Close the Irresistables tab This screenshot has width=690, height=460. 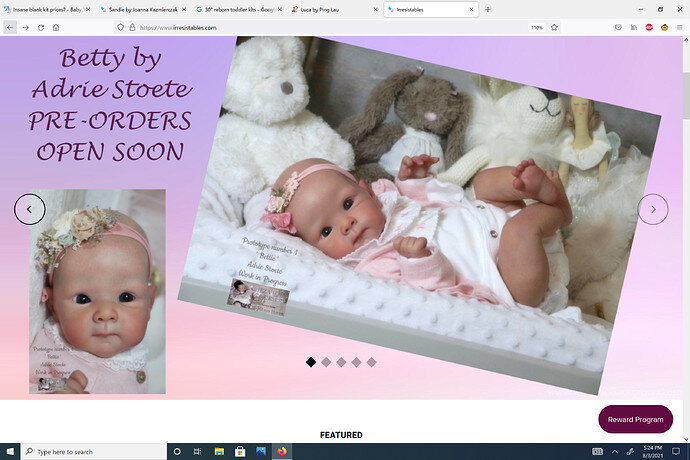[471, 9]
